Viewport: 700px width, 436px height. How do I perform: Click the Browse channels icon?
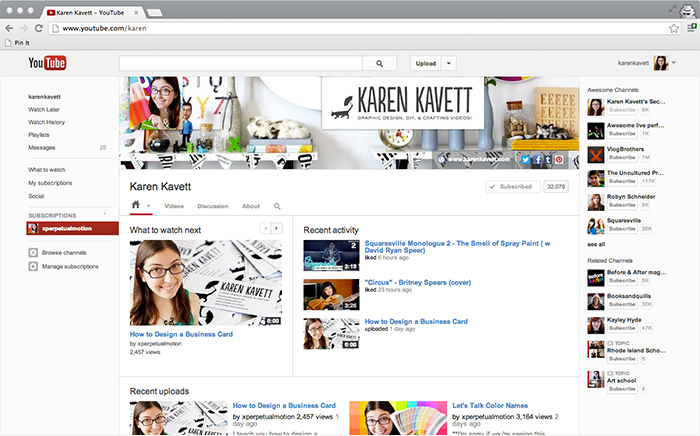33,253
